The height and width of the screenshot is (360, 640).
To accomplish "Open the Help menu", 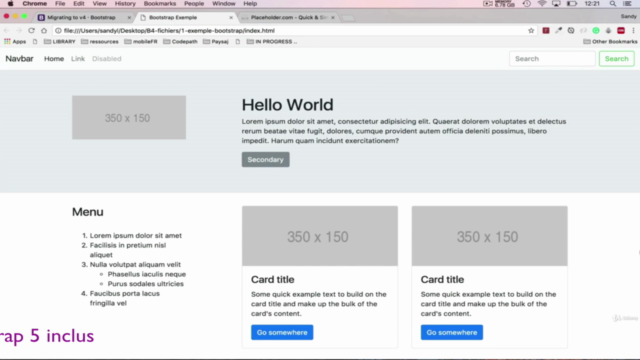I will 250,4.
